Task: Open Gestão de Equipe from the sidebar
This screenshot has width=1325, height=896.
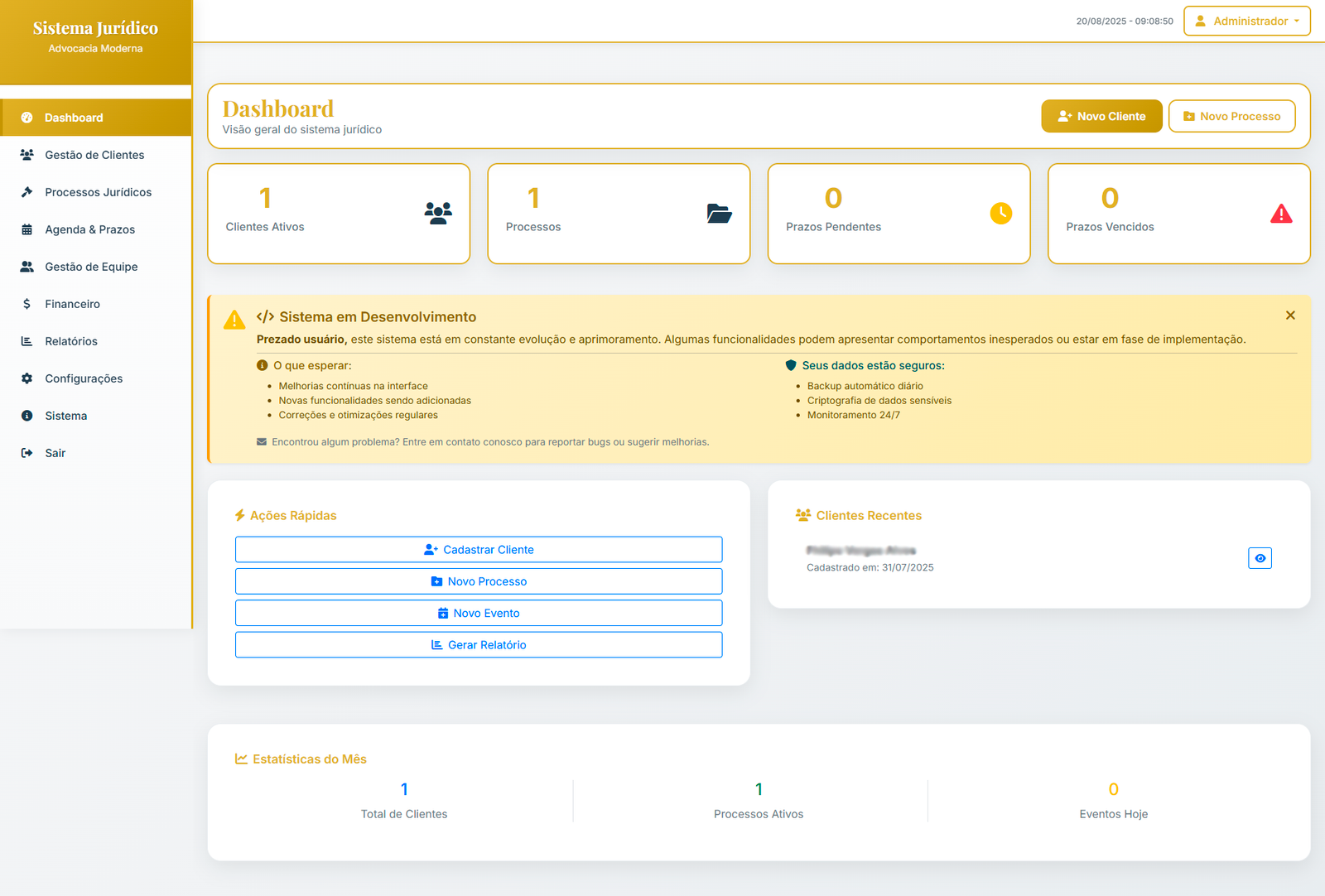Action: 26,266
